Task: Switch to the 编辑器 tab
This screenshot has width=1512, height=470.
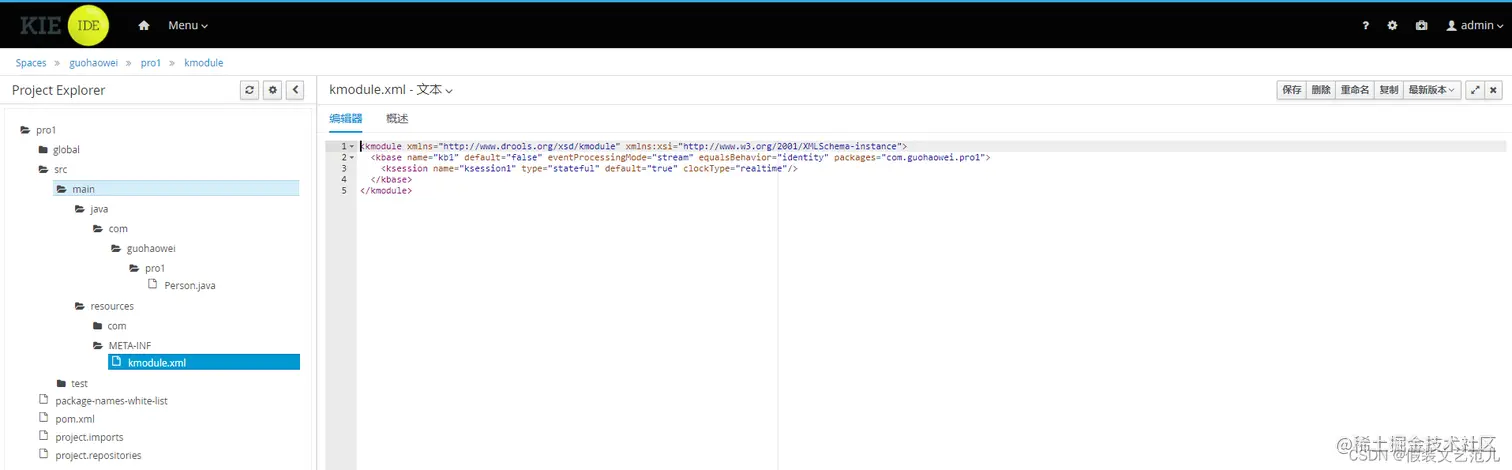Action: click(x=346, y=118)
